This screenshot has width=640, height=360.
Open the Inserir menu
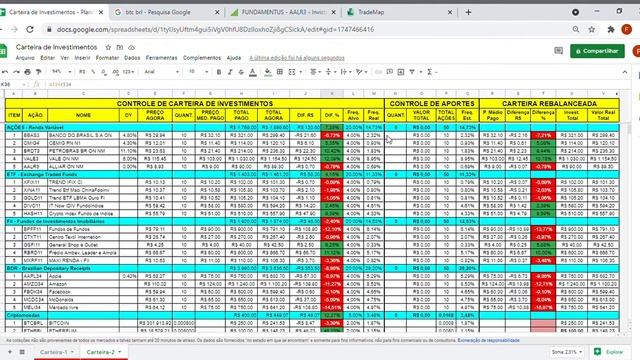tap(82, 58)
